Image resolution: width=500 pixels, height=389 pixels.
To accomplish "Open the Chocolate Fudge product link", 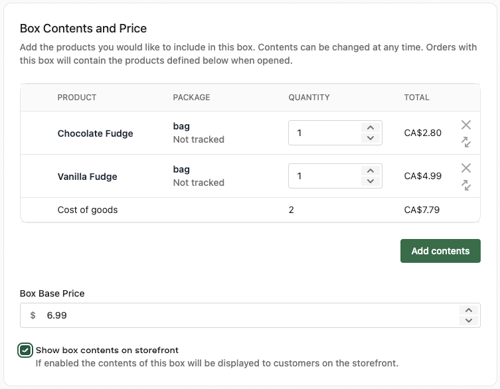I will (95, 133).
